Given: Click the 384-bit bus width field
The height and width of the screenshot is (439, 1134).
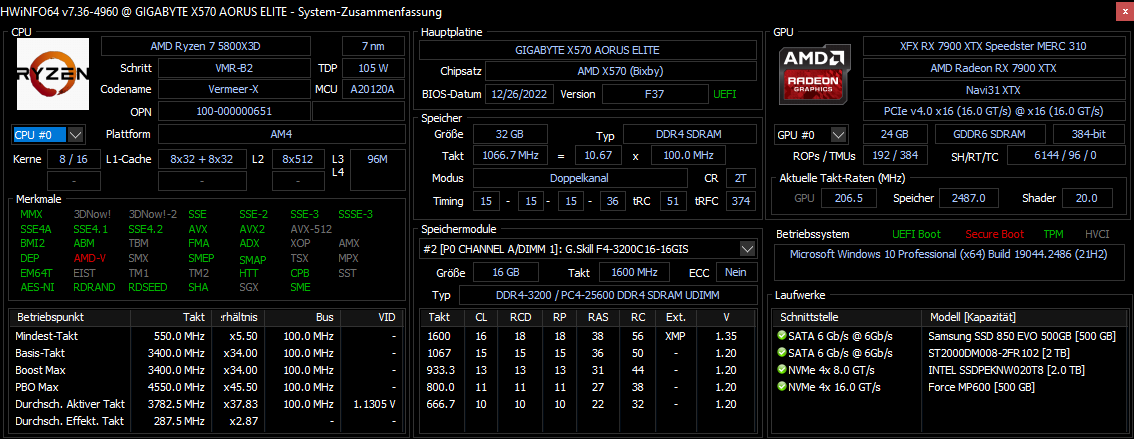Looking at the screenshot, I should [x=1088, y=135].
